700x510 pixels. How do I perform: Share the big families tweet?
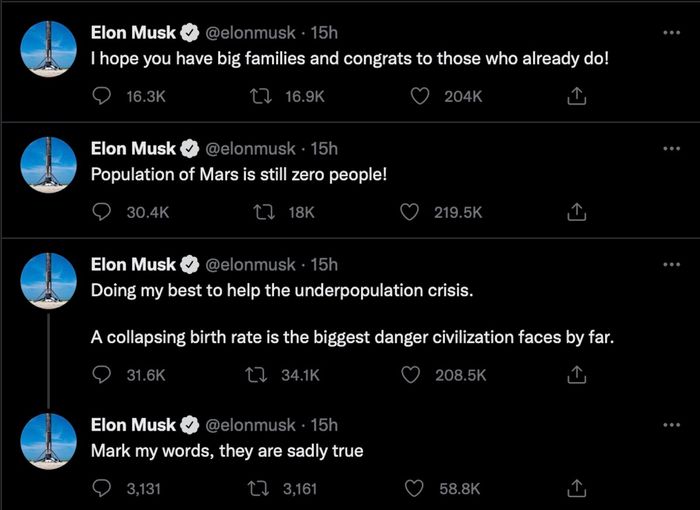pos(576,96)
